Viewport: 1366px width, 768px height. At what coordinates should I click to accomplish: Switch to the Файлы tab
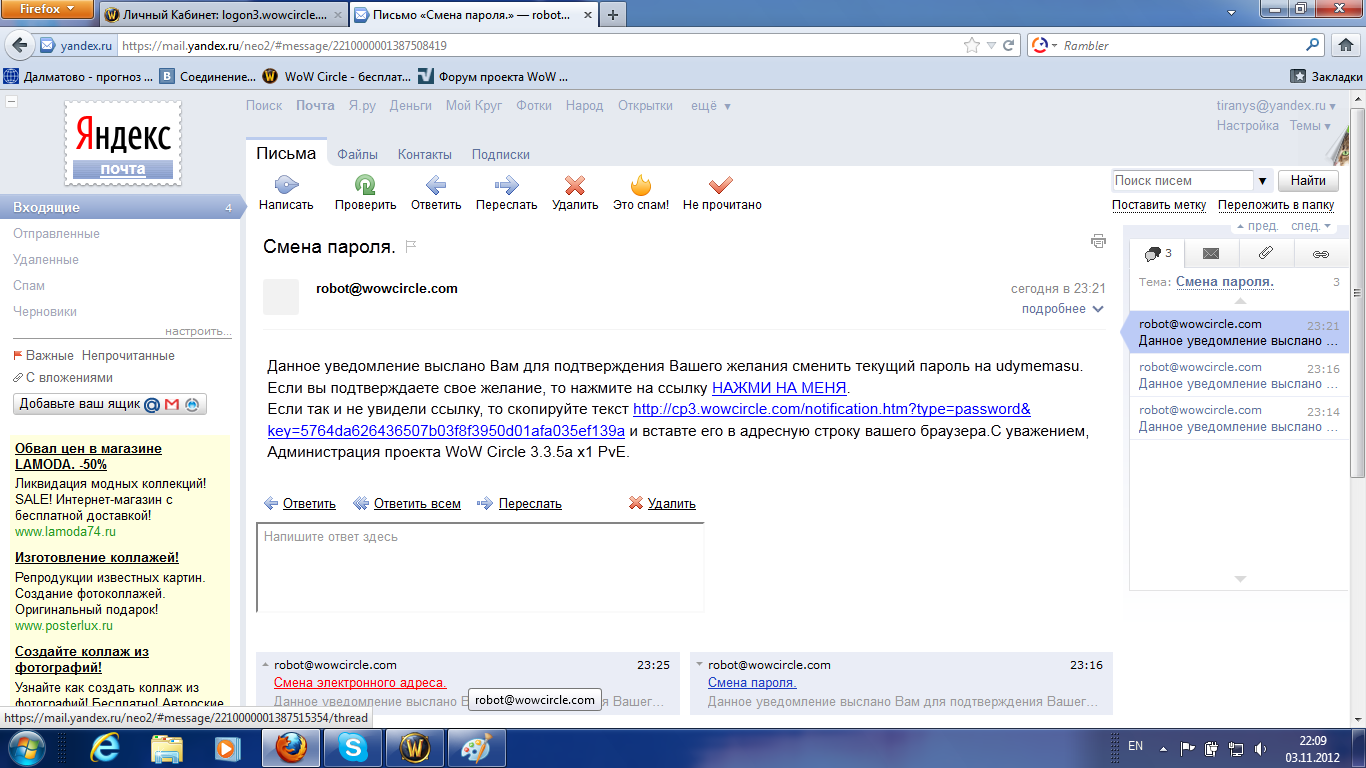(x=357, y=154)
